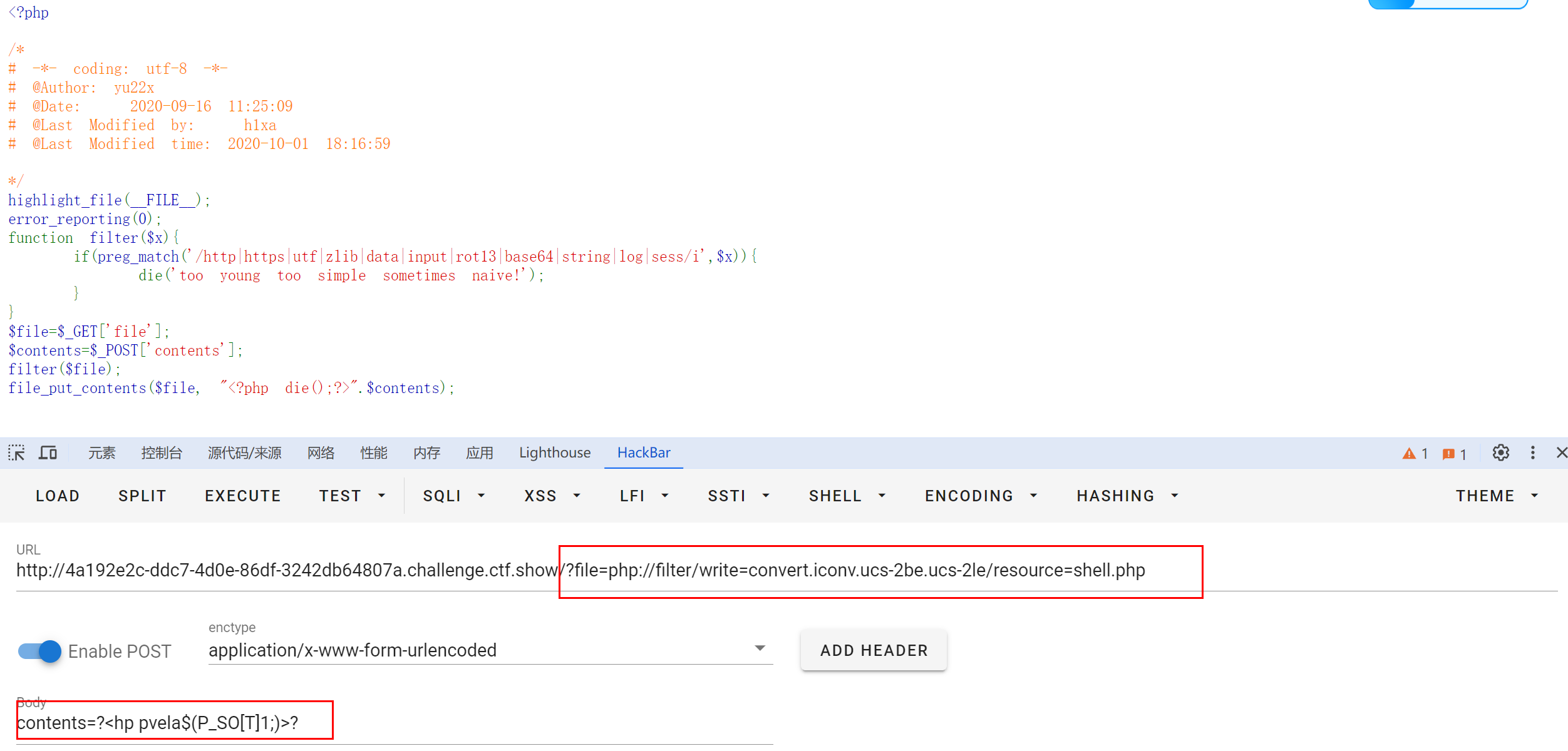Click the ADD HEADER button
The height and width of the screenshot is (751, 1568).
(x=874, y=650)
